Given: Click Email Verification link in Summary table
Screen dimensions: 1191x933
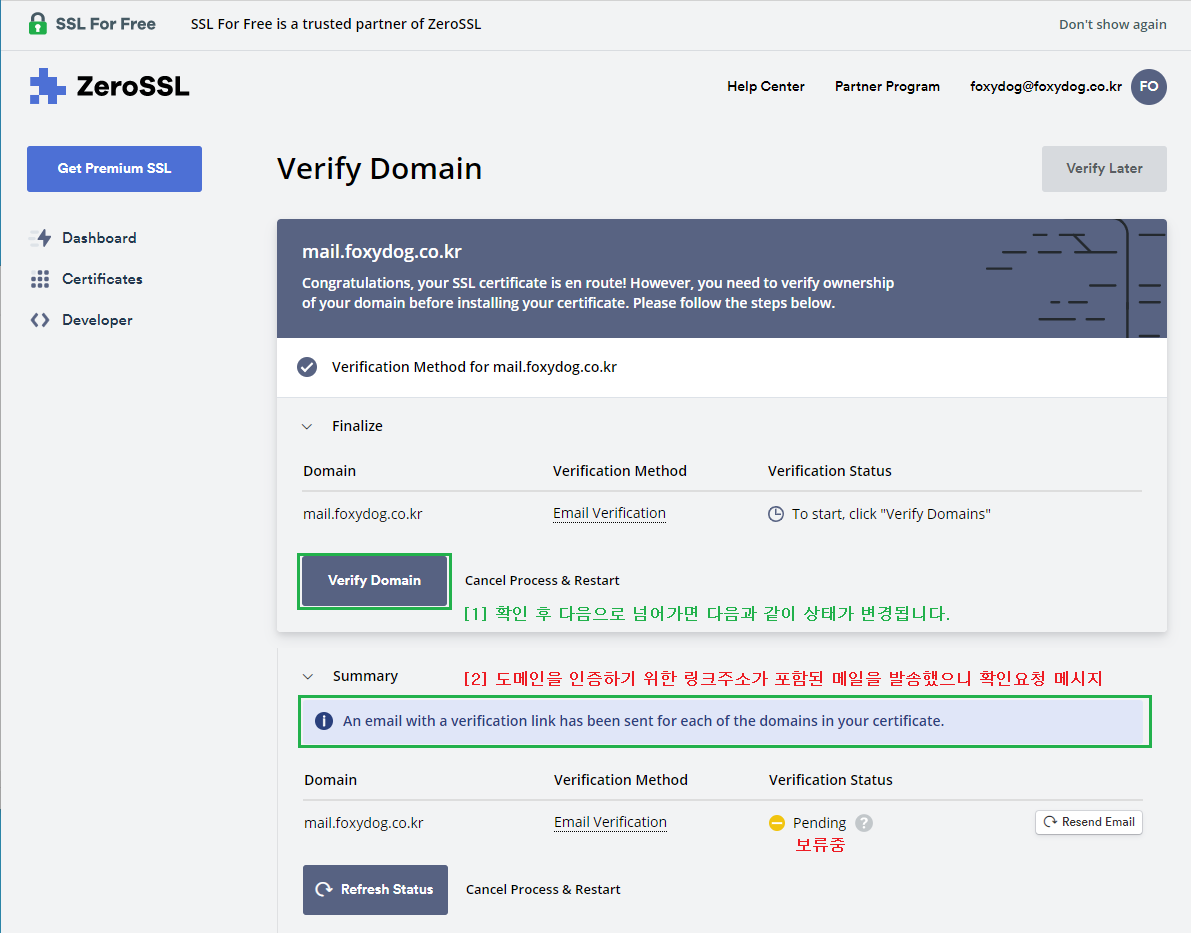Looking at the screenshot, I should tap(610, 823).
